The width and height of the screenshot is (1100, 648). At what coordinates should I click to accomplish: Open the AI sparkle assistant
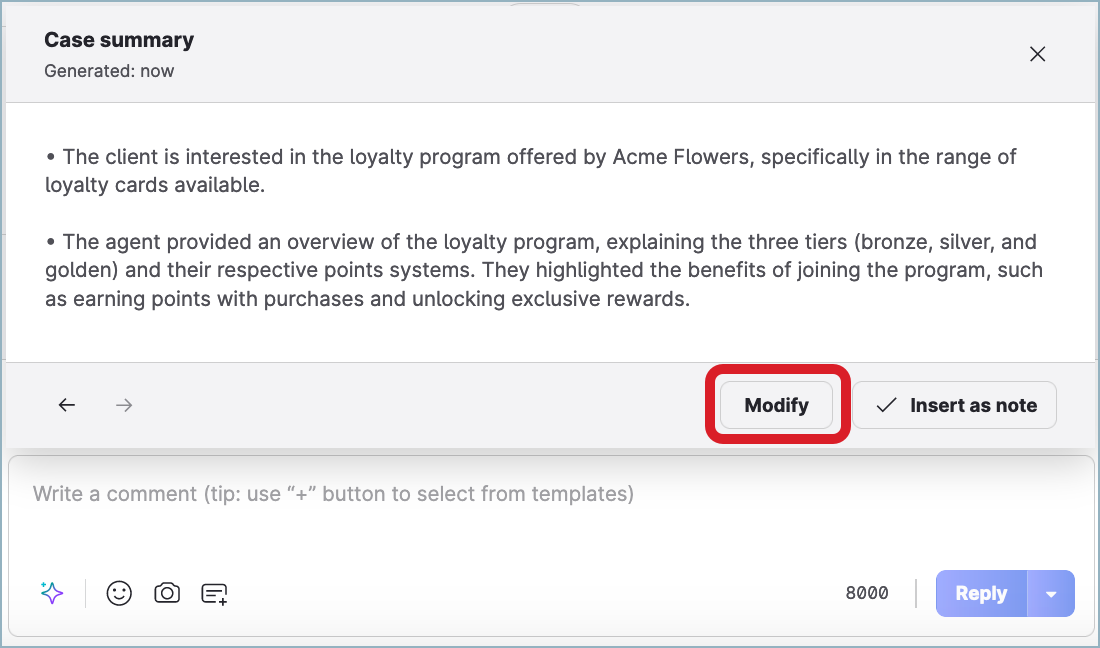pos(52,593)
